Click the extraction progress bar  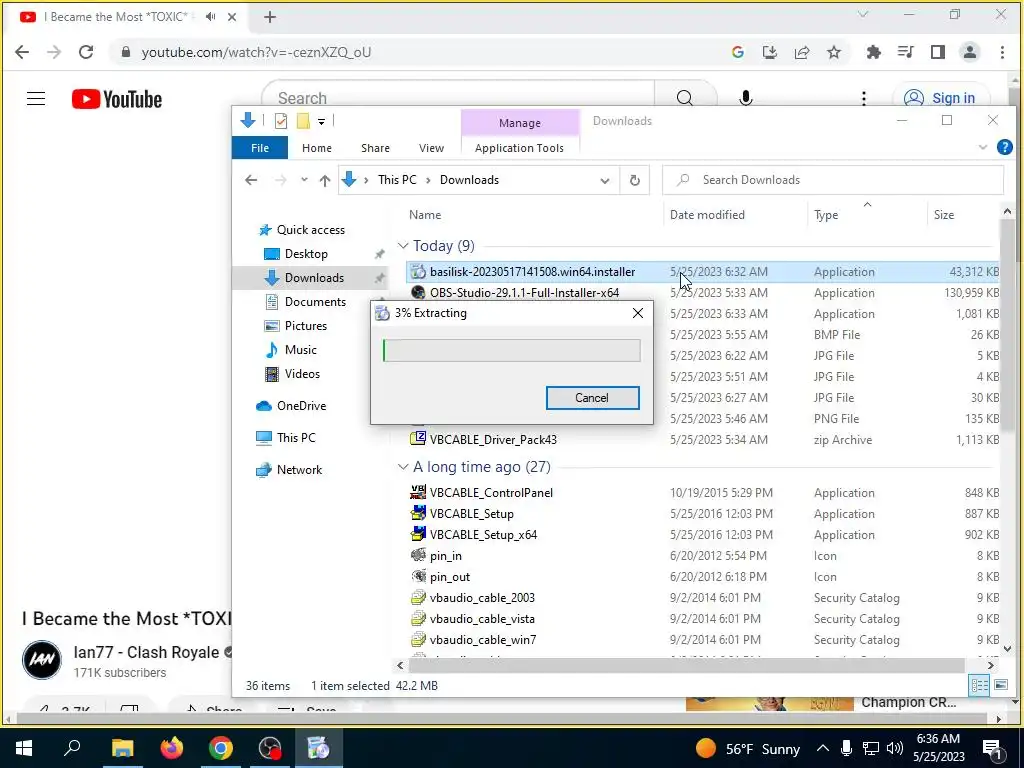[x=511, y=351]
